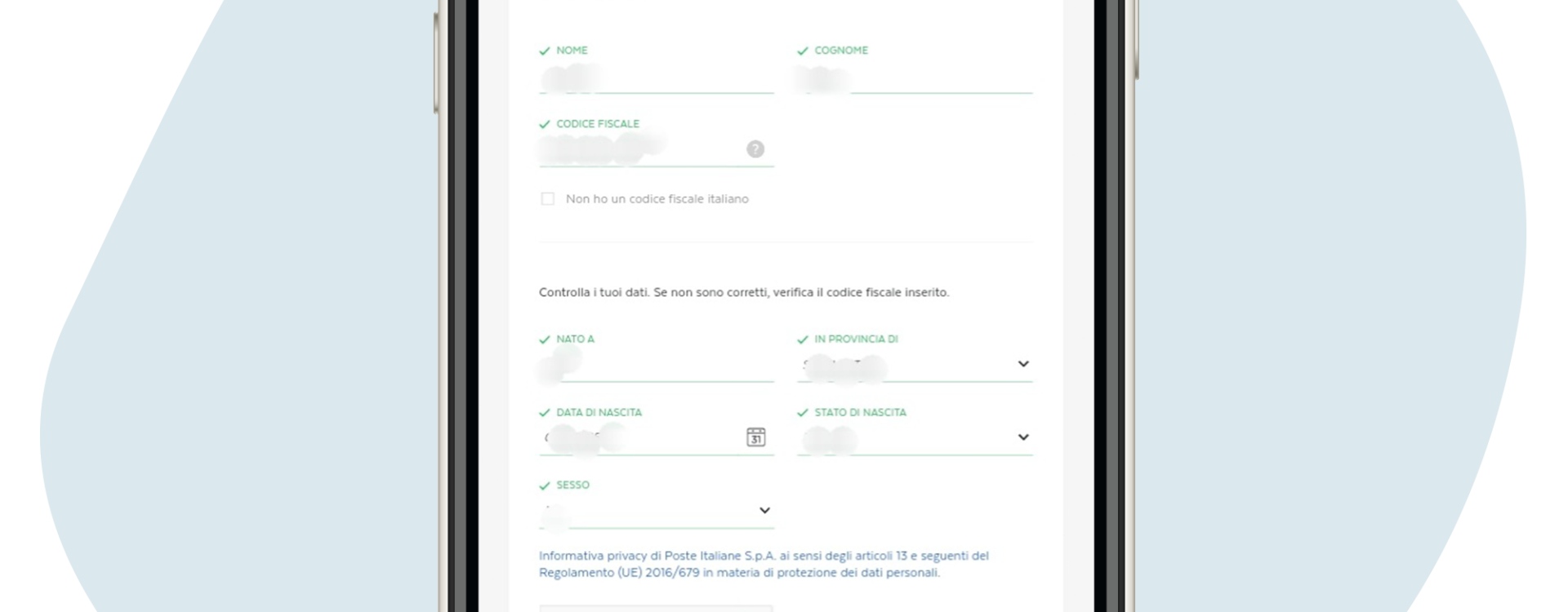The height and width of the screenshot is (612, 1568).
Task: Open the Sesso dropdown chevron
Action: [x=764, y=510]
